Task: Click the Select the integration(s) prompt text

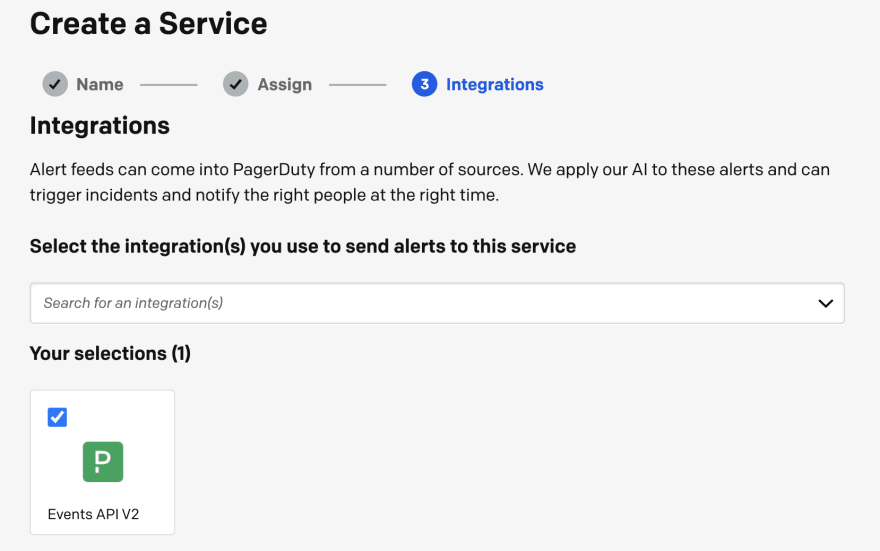Action: coord(303,246)
